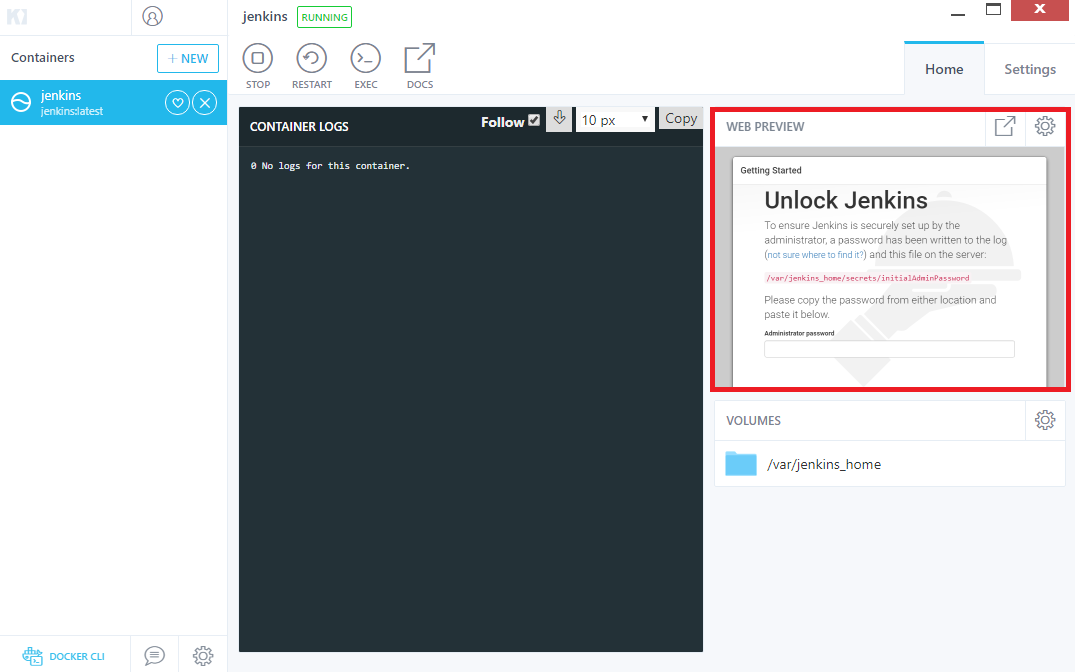Open the DOCS link icon
Viewport: 1075px width, 672px height.
420,67
